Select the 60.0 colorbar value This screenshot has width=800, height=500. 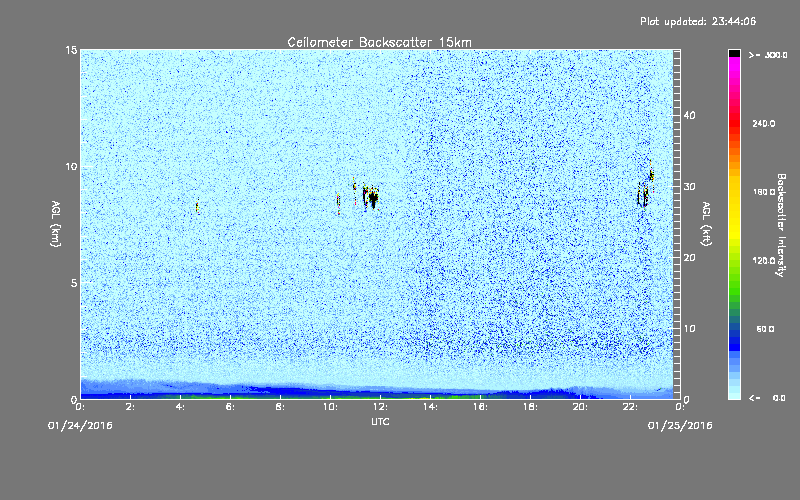pyautogui.click(x=765, y=330)
